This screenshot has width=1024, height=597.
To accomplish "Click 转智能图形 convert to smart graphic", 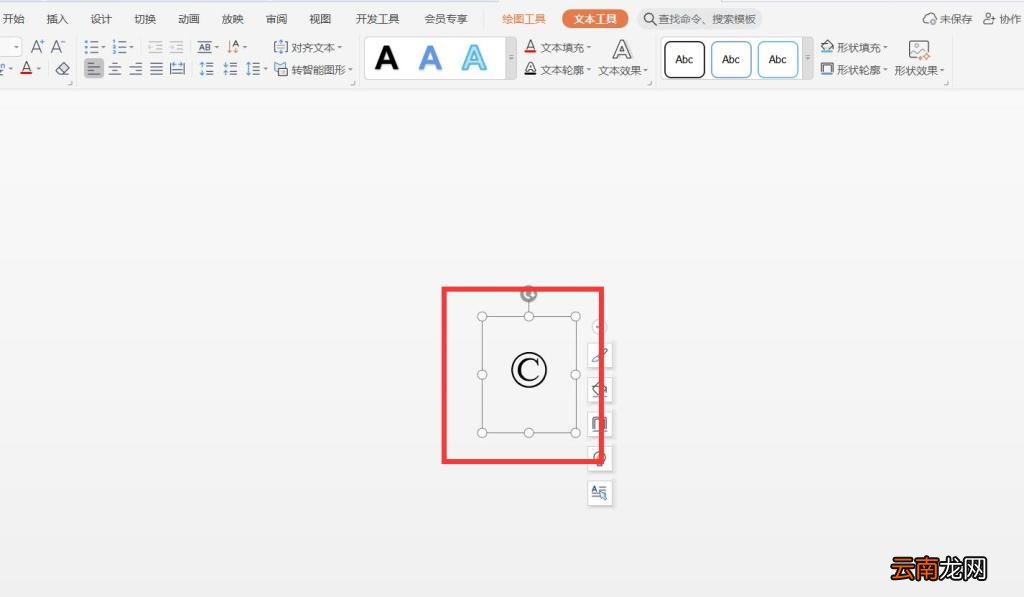I will (313, 69).
